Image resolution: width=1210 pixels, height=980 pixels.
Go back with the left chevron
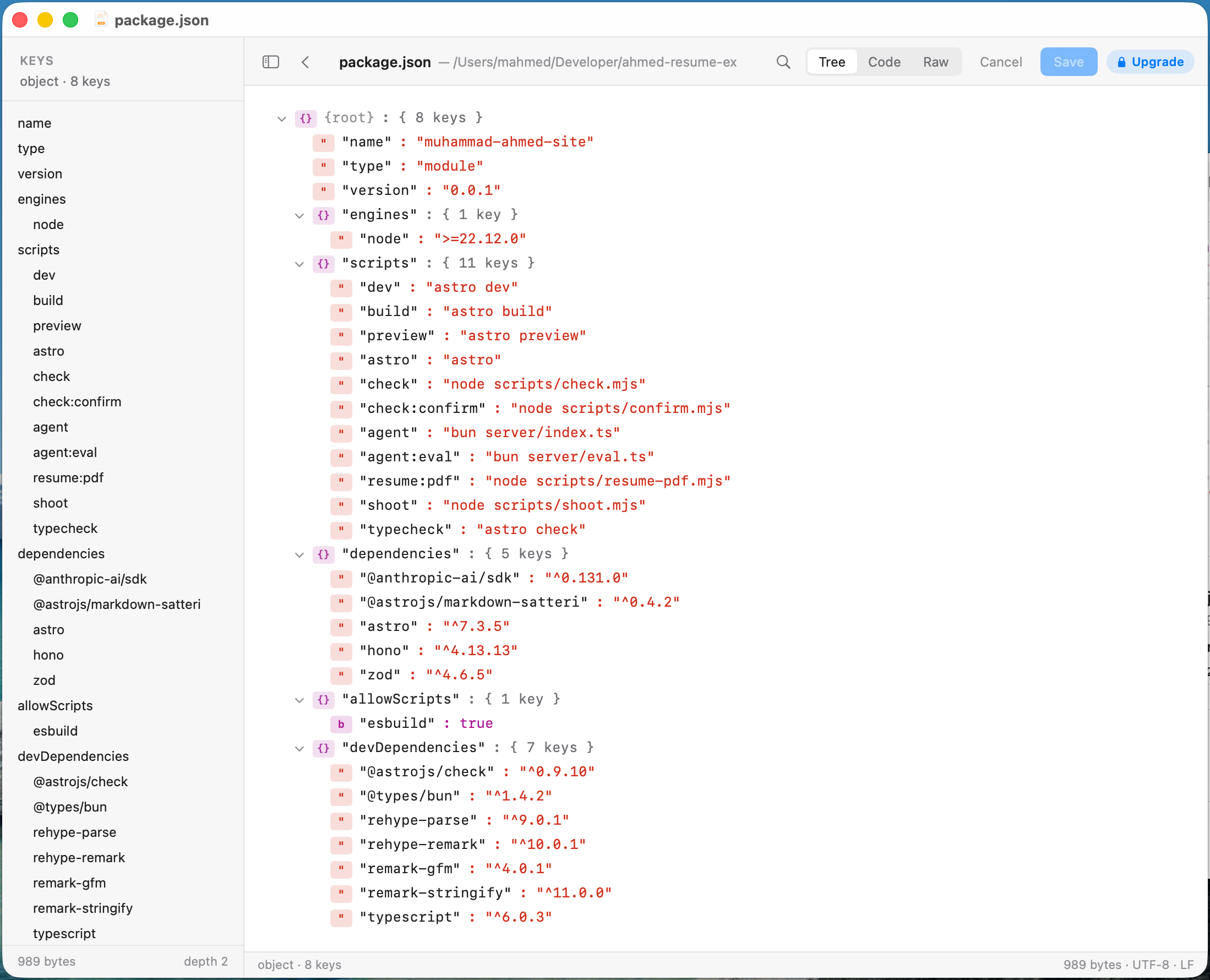pos(306,62)
